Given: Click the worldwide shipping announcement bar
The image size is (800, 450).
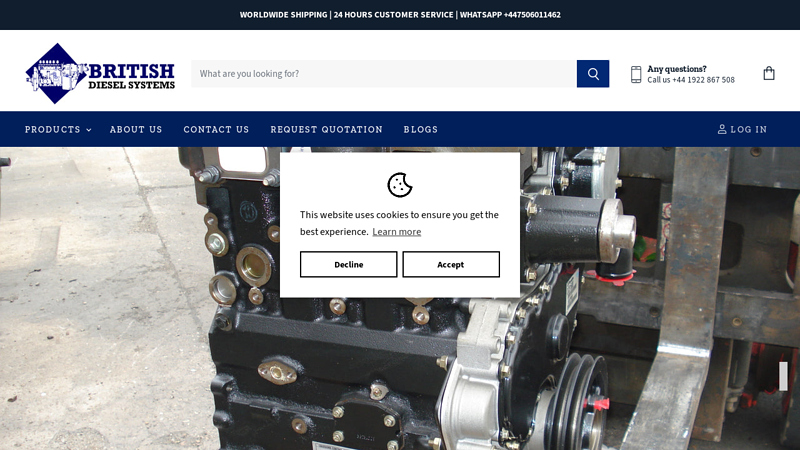Looking at the screenshot, I should 400,15.
